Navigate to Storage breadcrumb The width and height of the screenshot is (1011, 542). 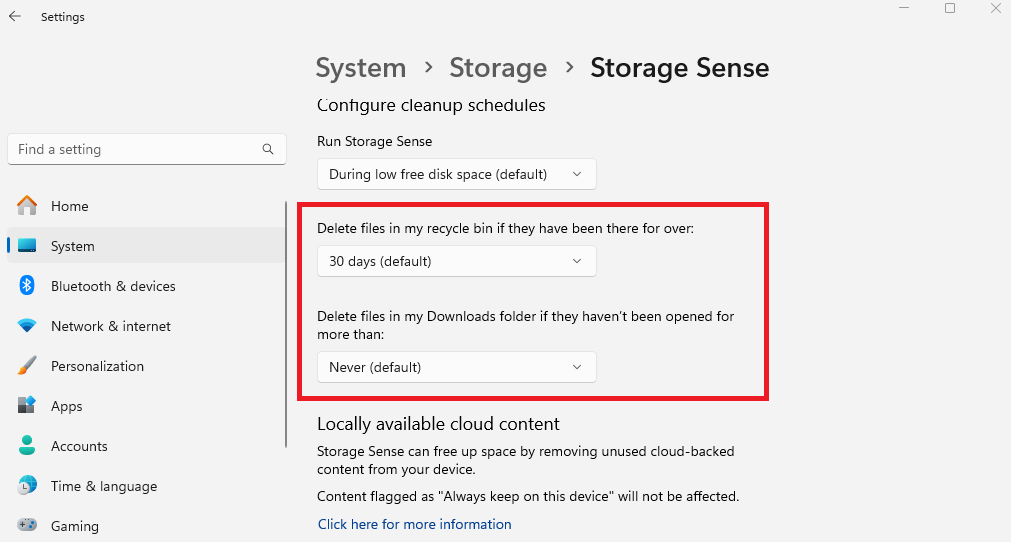point(498,68)
